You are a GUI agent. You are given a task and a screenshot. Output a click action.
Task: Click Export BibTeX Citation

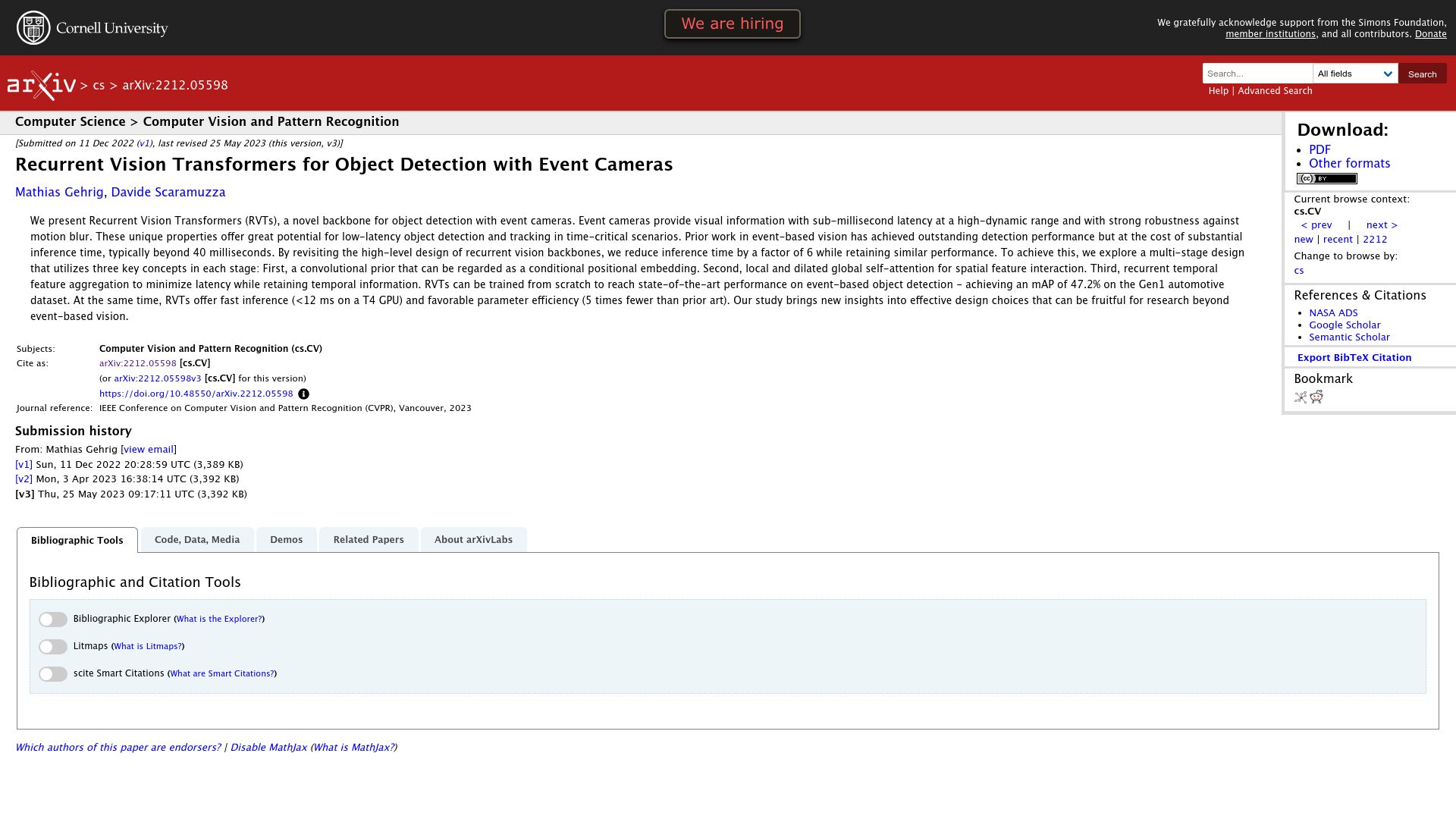[1354, 358]
